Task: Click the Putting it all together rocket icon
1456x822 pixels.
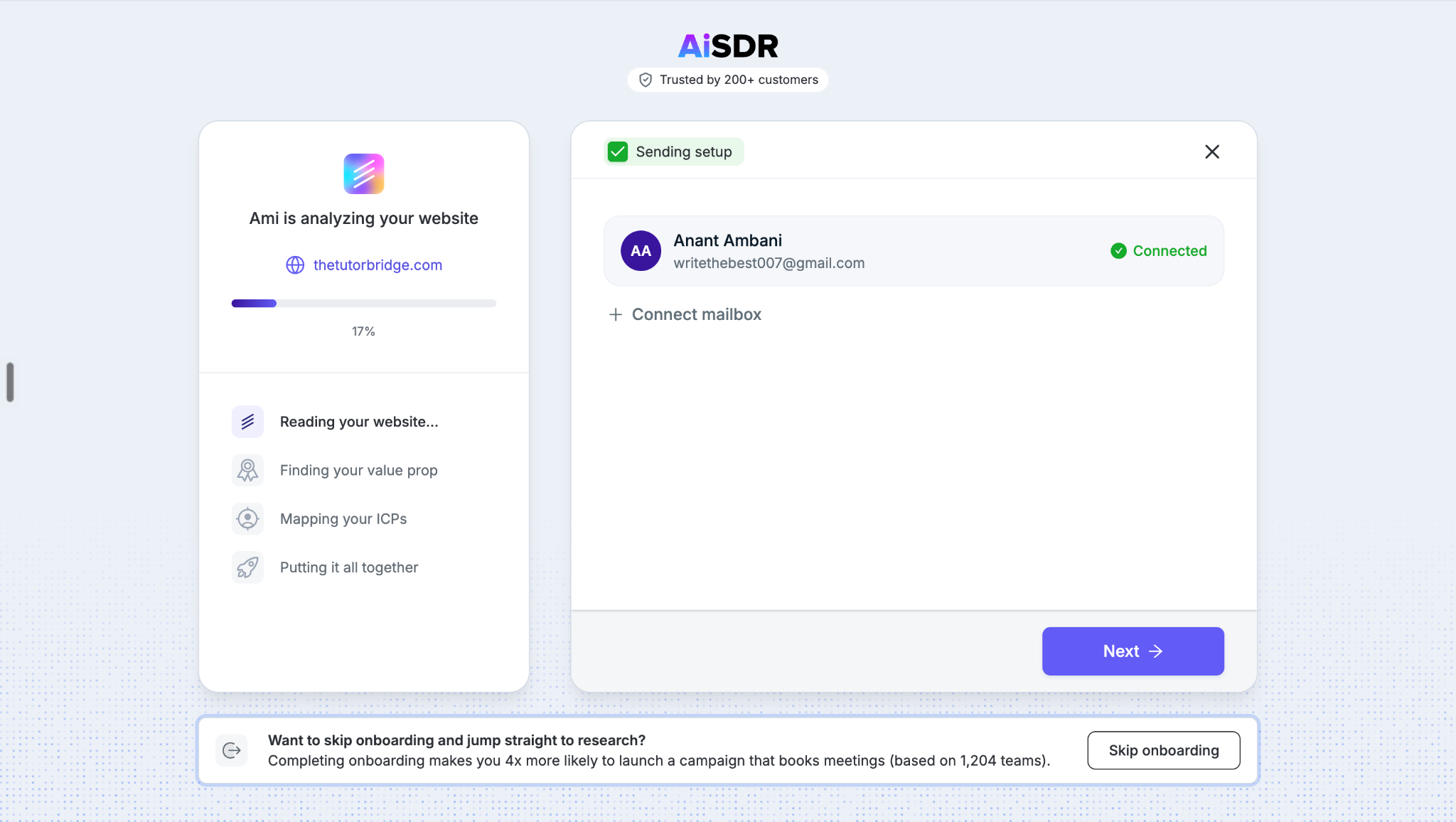Action: pos(247,567)
